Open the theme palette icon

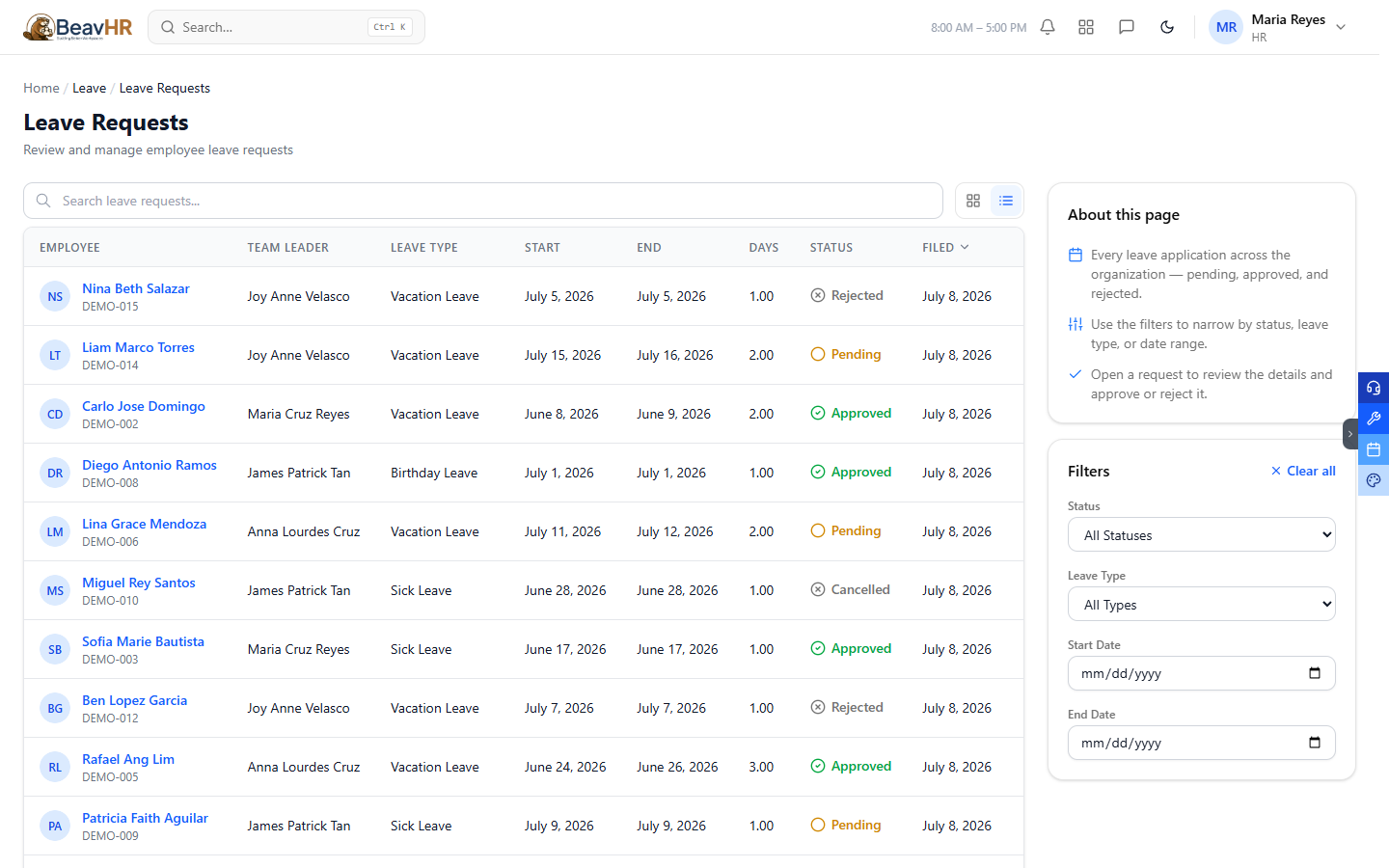[1374, 480]
